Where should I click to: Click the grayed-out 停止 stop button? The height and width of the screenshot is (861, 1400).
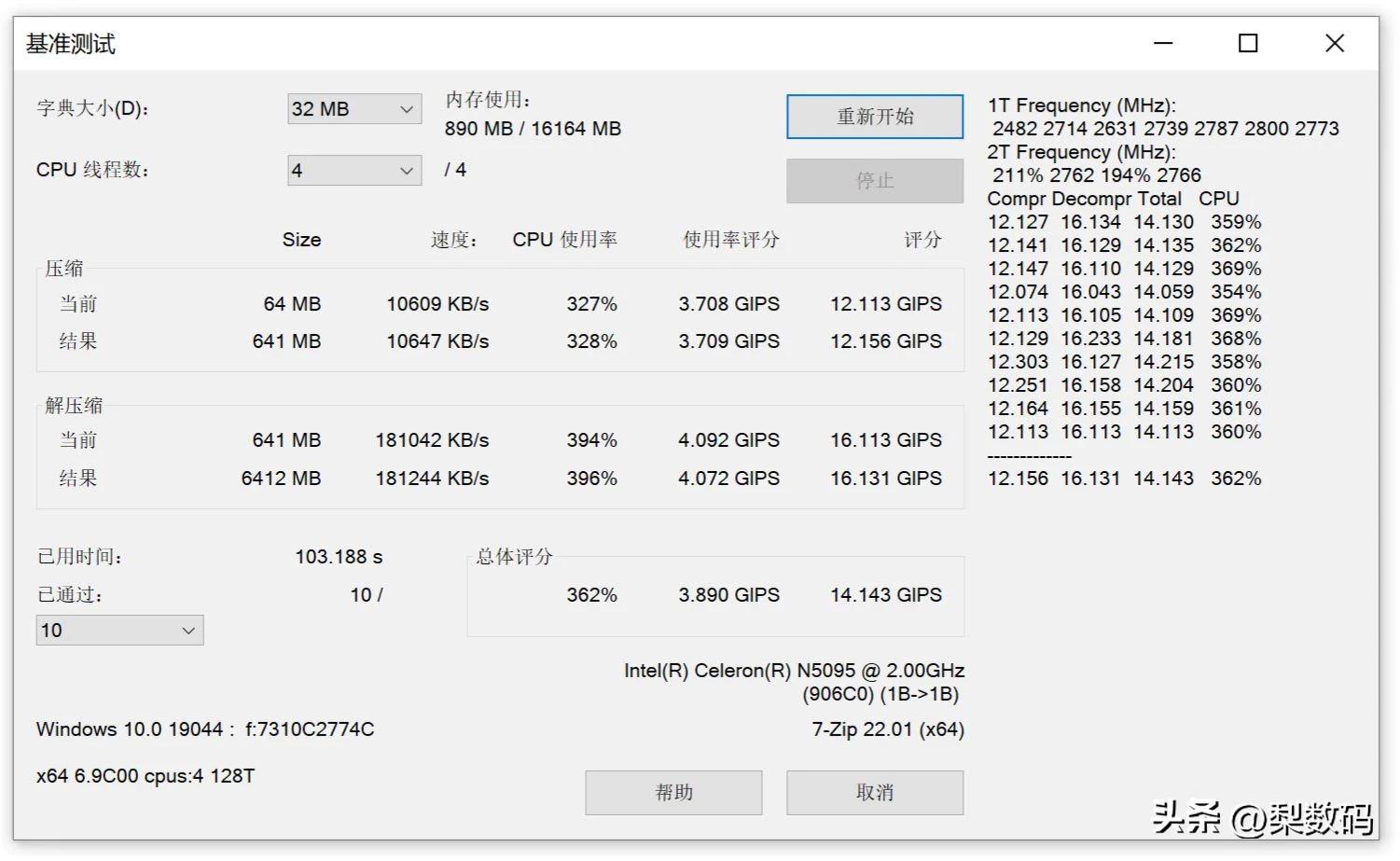[x=874, y=180]
